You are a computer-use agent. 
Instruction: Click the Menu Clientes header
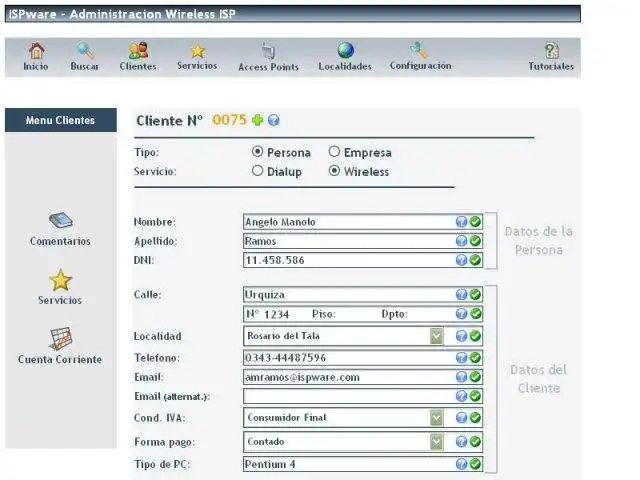(x=61, y=120)
